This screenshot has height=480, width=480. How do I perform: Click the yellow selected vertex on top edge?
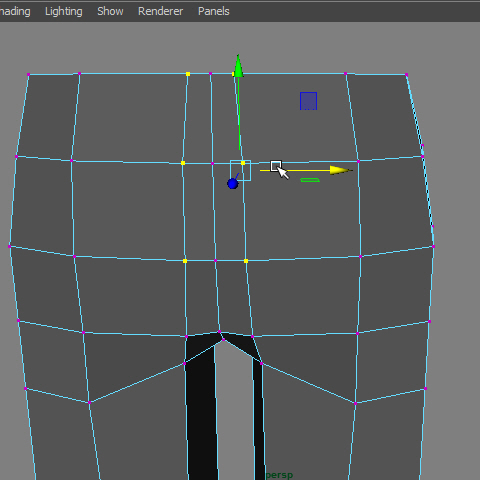[188, 74]
